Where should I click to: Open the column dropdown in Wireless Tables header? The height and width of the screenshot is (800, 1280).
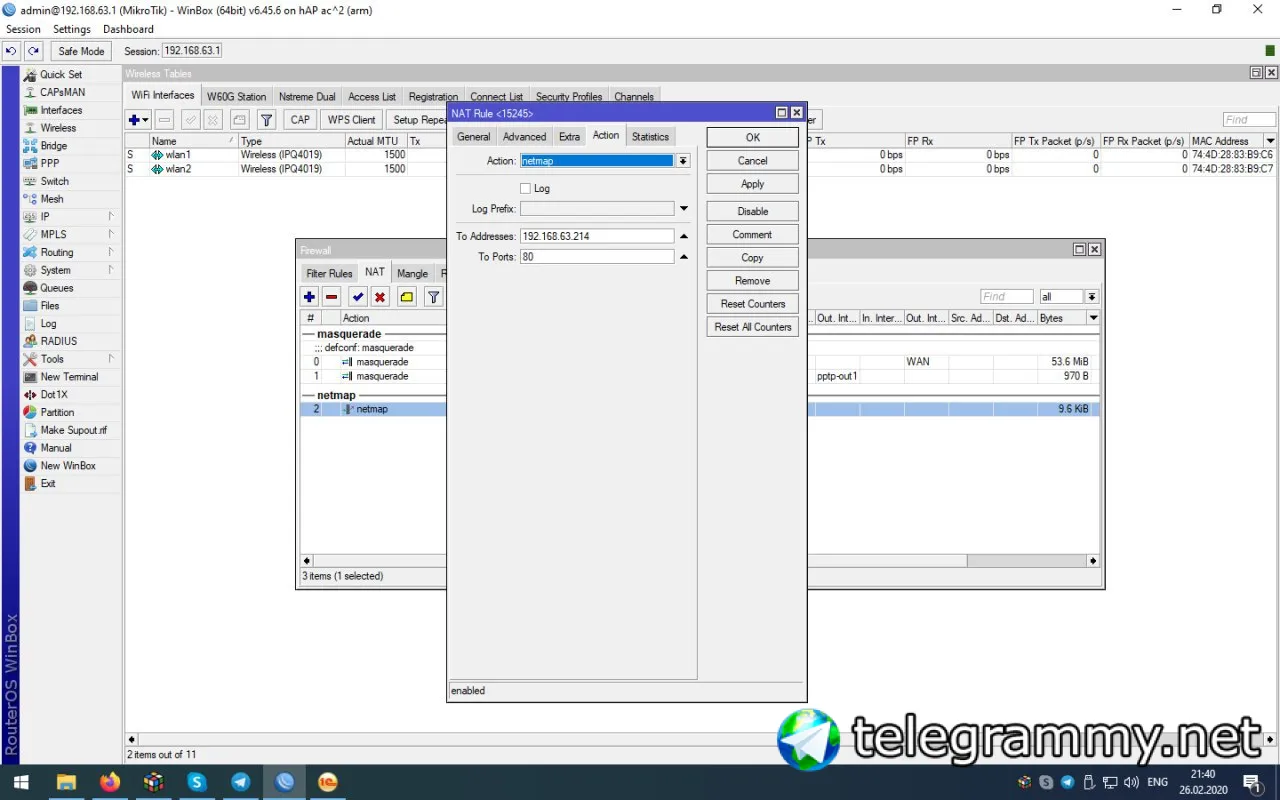(x=1271, y=141)
